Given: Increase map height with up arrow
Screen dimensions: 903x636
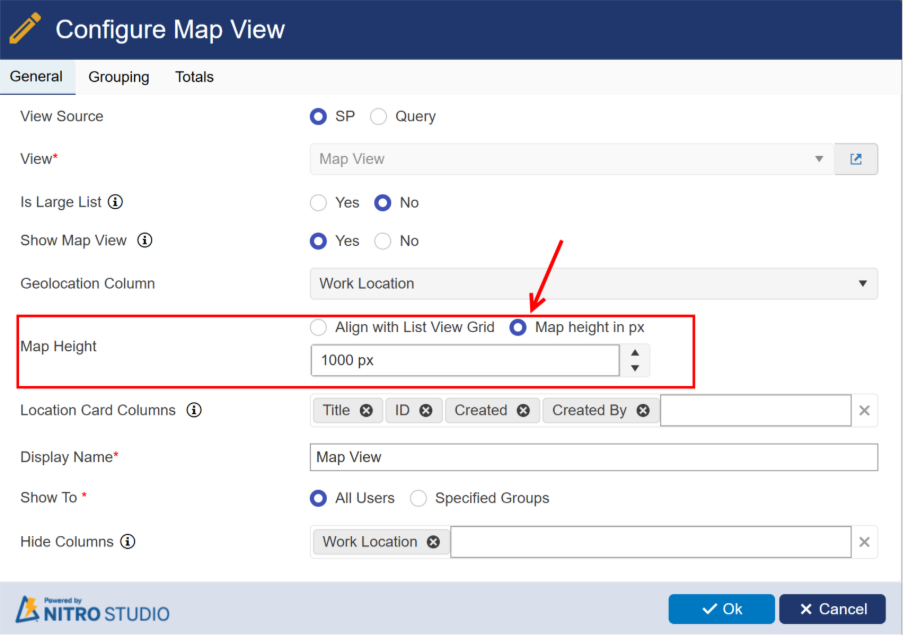Looking at the screenshot, I should click(x=635, y=352).
